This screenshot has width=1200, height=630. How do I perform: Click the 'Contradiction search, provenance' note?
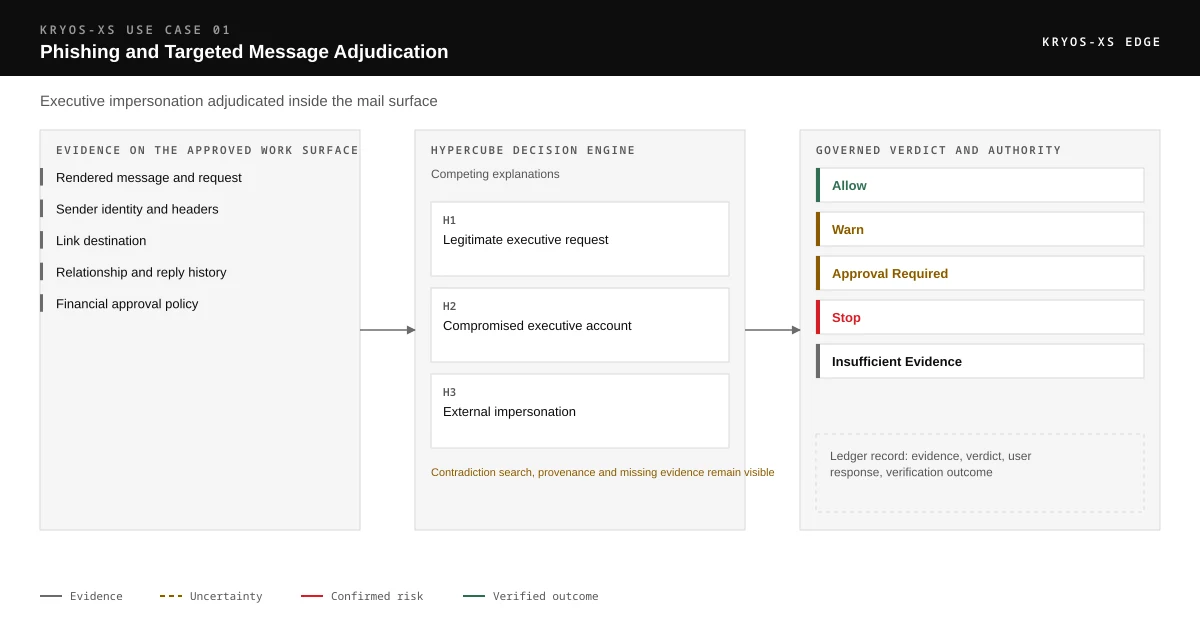click(602, 472)
